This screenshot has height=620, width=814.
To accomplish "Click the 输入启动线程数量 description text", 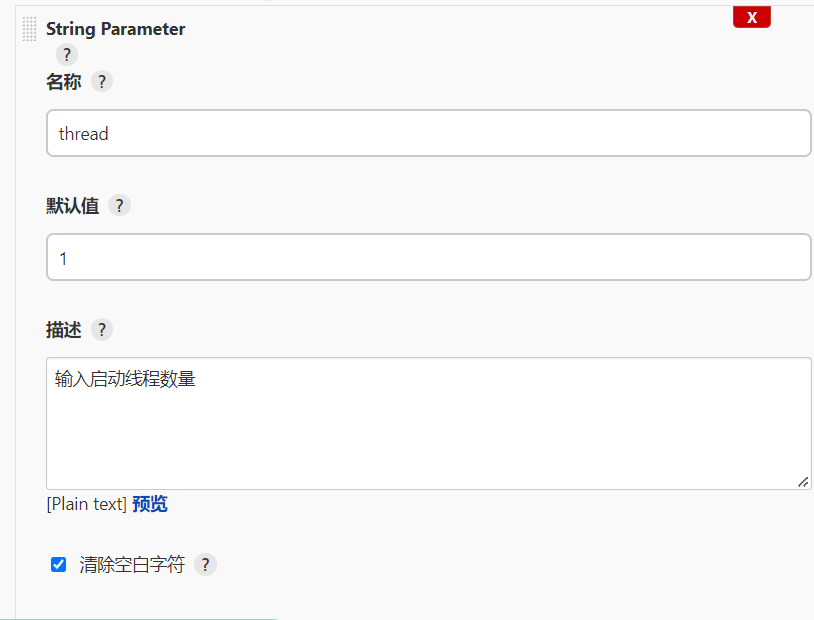I will [x=125, y=379].
